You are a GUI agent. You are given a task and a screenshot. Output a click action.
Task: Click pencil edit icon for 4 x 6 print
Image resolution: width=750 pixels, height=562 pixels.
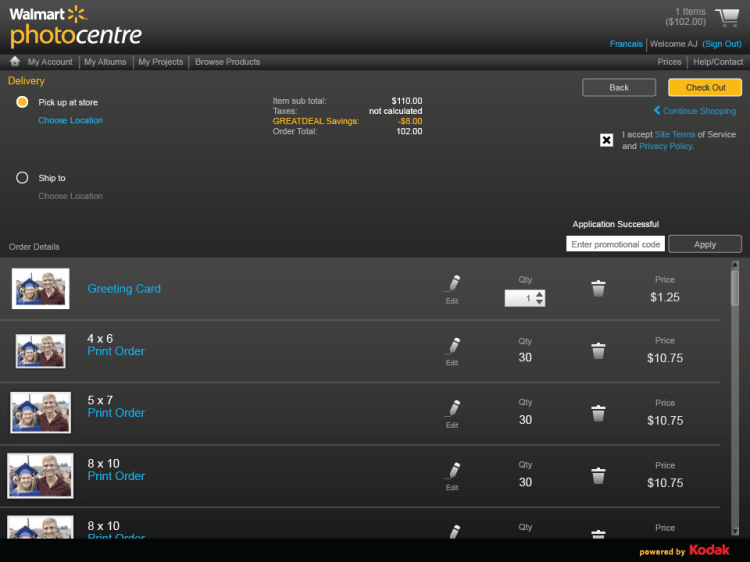coord(452,349)
